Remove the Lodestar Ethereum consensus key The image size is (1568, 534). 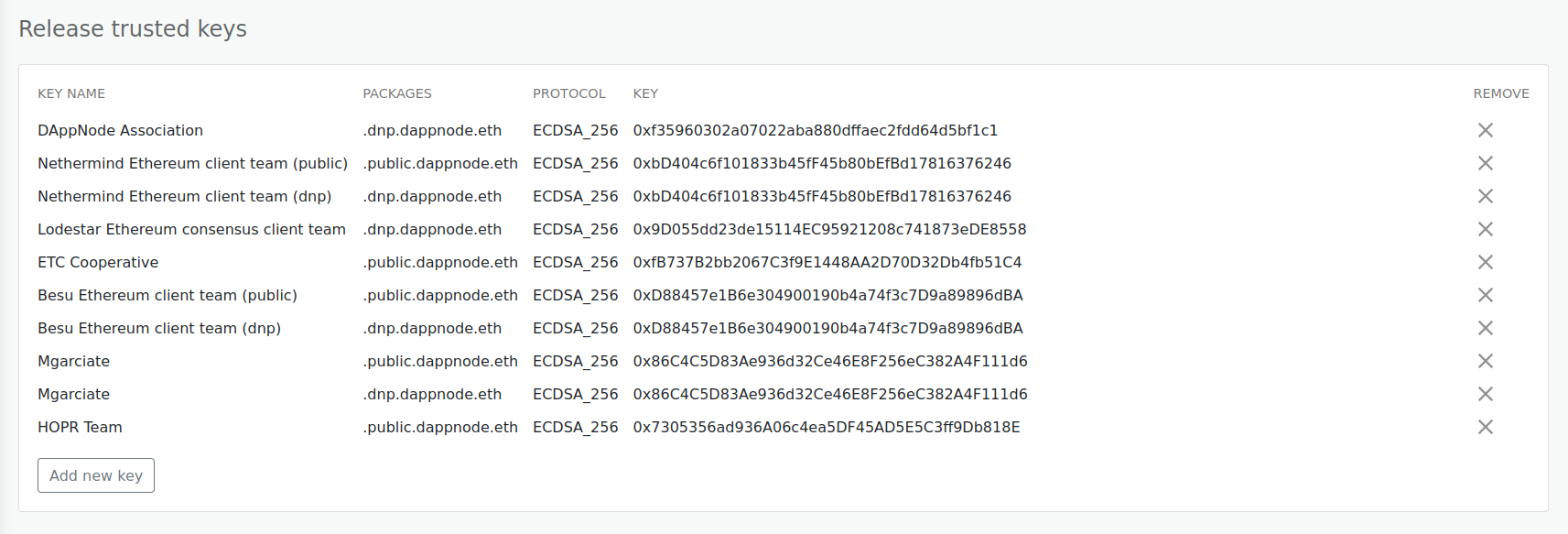pyautogui.click(x=1485, y=229)
